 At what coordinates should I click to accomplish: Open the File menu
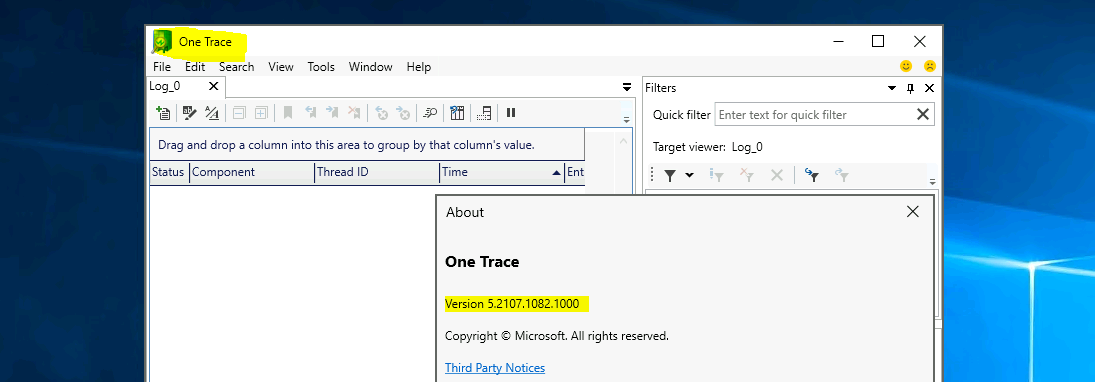coord(162,67)
